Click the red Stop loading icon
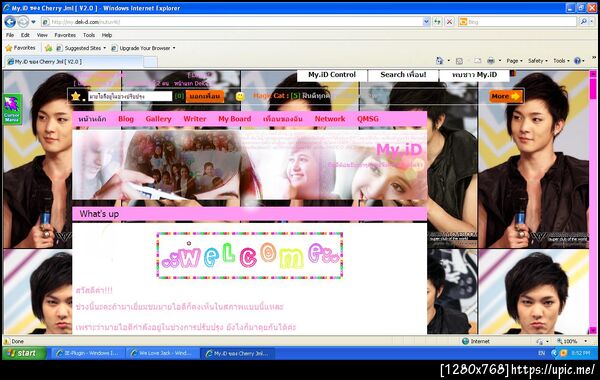600x380 pixels. (x=449, y=22)
